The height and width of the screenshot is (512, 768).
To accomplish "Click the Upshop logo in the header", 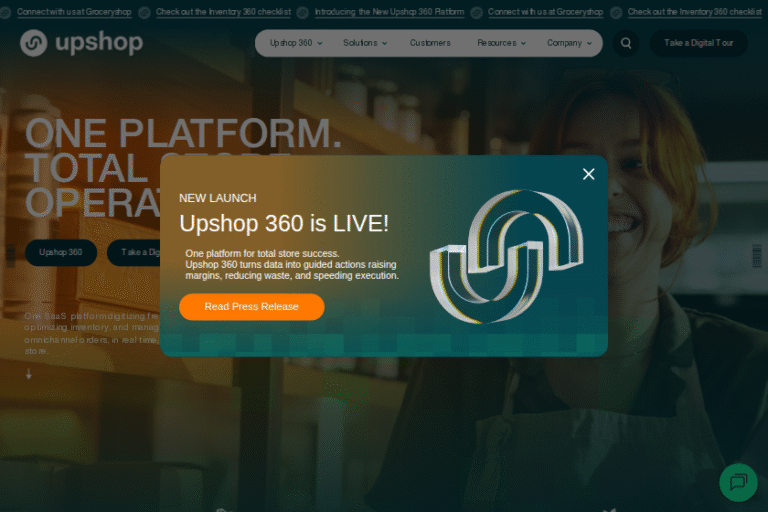I will tap(81, 43).
